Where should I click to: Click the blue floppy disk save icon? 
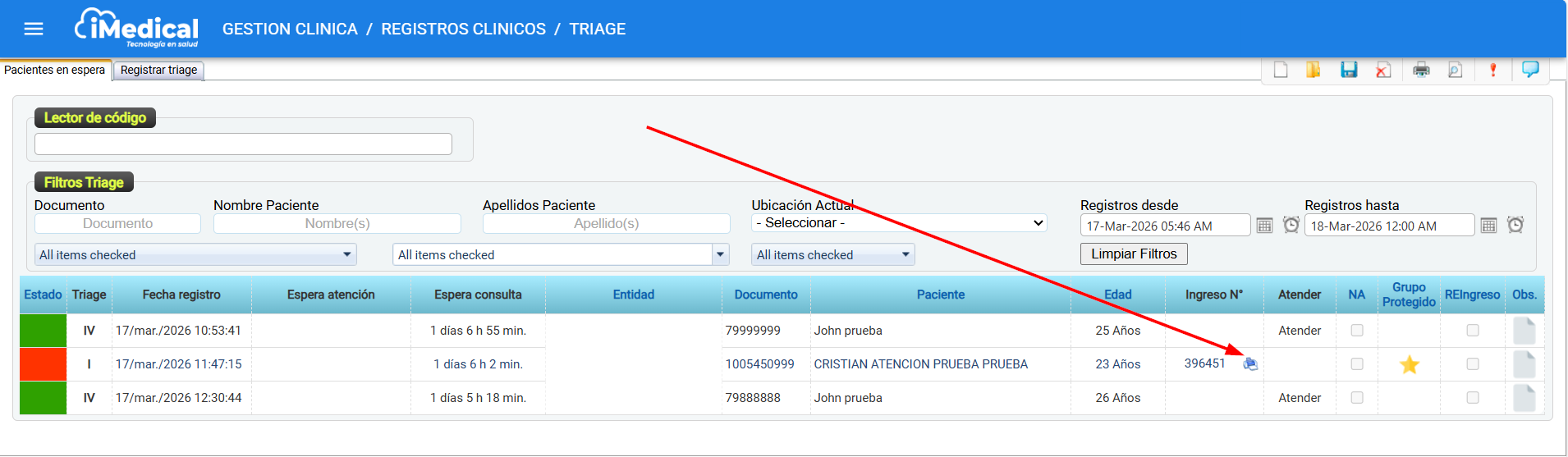tap(1349, 70)
